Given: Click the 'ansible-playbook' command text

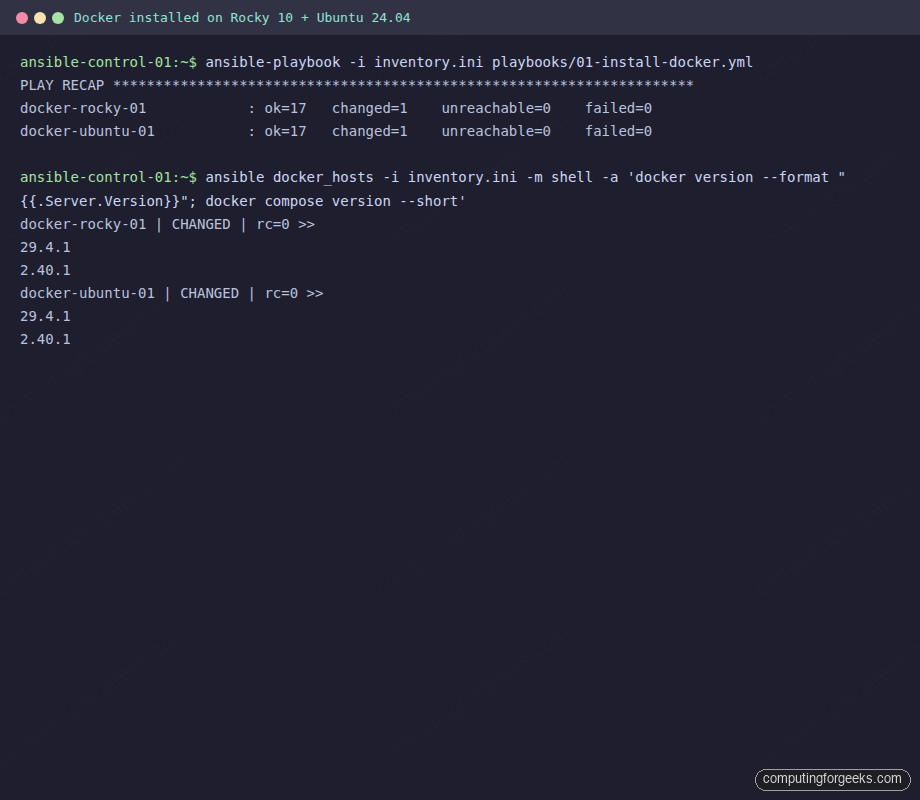Looking at the screenshot, I should pyautogui.click(x=273, y=62).
